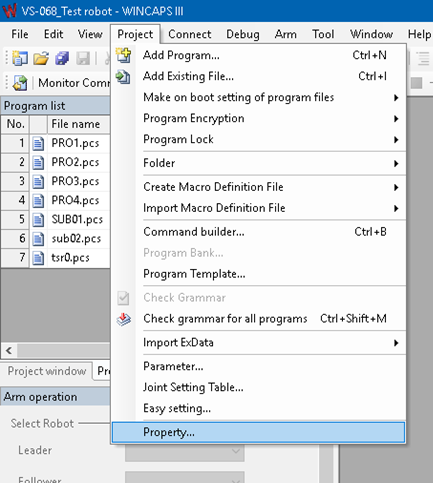The height and width of the screenshot is (483, 433).
Task: Click the Add Program menu icon
Action: point(124,55)
